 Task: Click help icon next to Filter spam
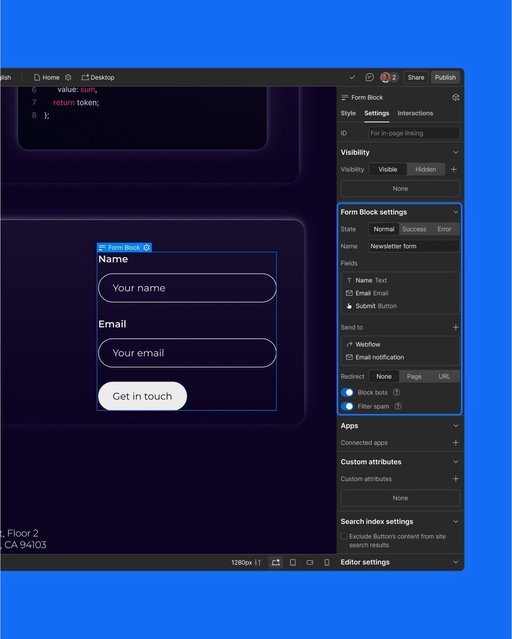398,406
